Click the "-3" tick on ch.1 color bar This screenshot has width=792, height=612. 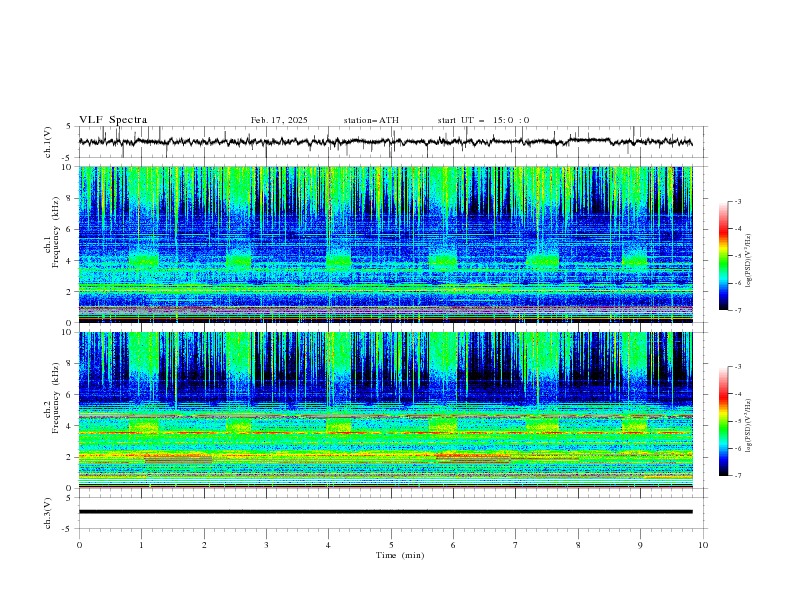point(737,201)
